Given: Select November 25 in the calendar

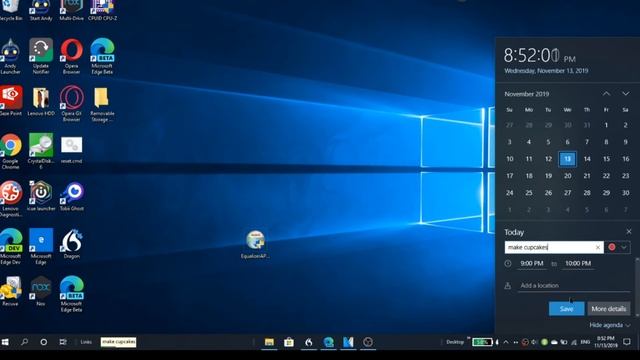Looking at the screenshot, I should tap(529, 193).
